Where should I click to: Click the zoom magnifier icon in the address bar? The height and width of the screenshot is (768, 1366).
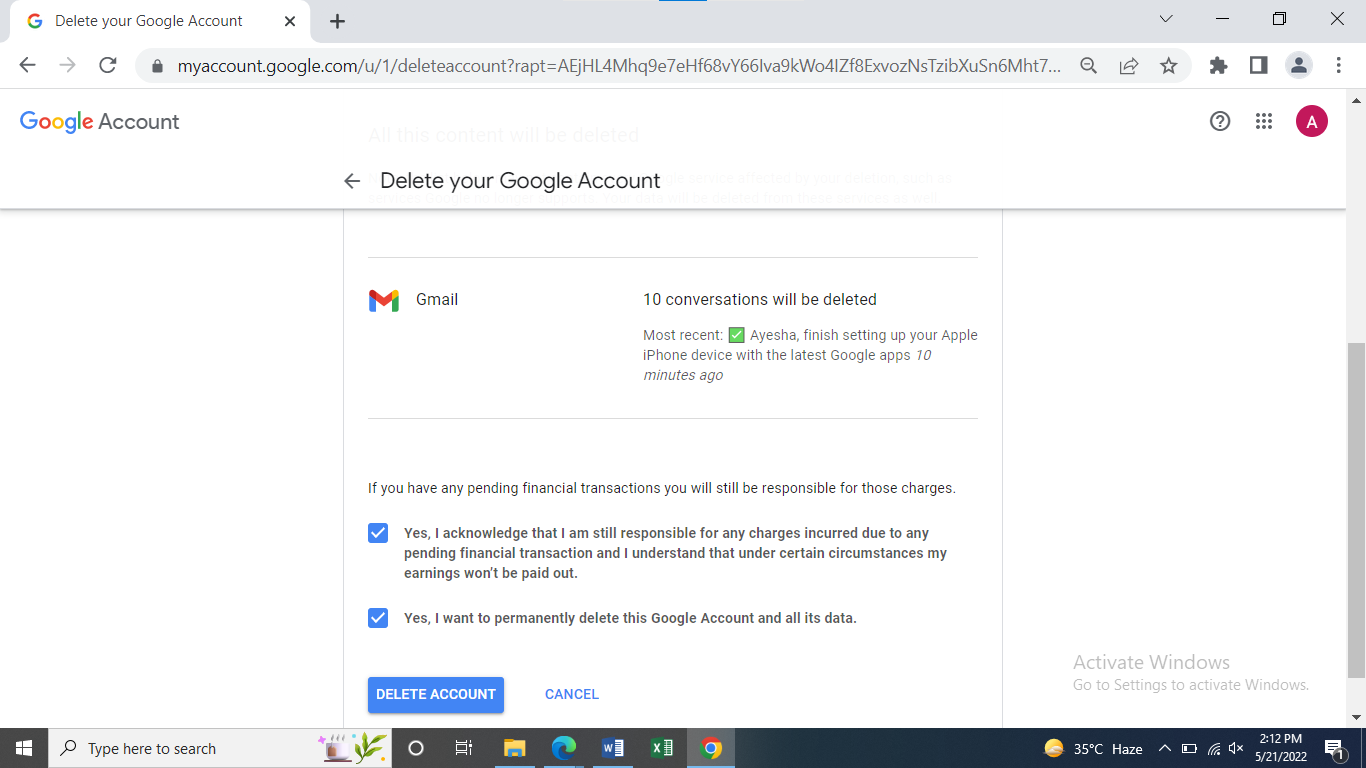(1089, 65)
